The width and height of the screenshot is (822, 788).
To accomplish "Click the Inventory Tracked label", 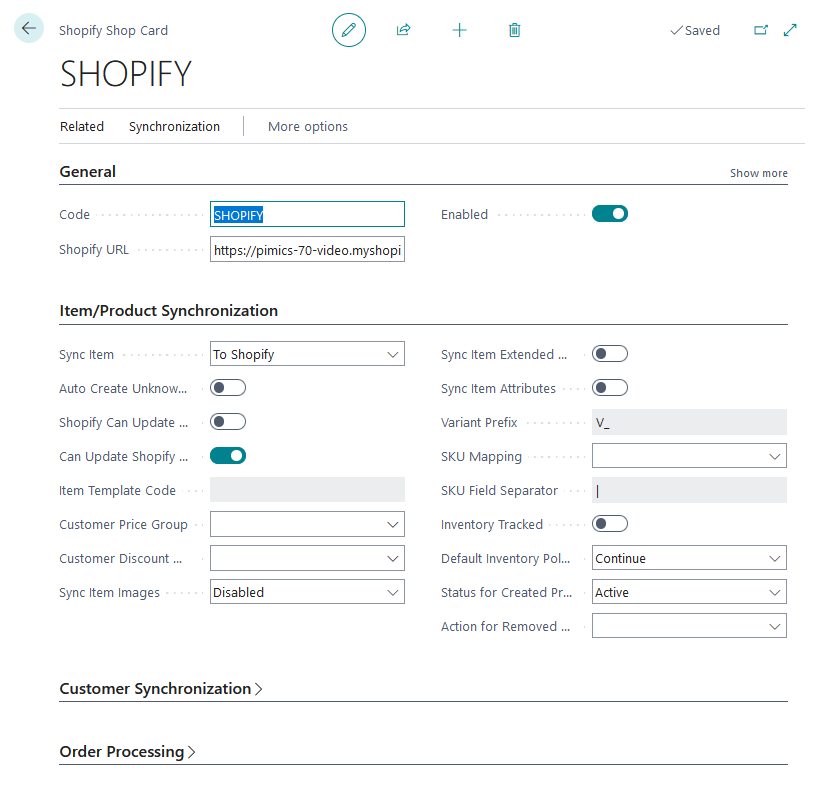I will [x=492, y=524].
